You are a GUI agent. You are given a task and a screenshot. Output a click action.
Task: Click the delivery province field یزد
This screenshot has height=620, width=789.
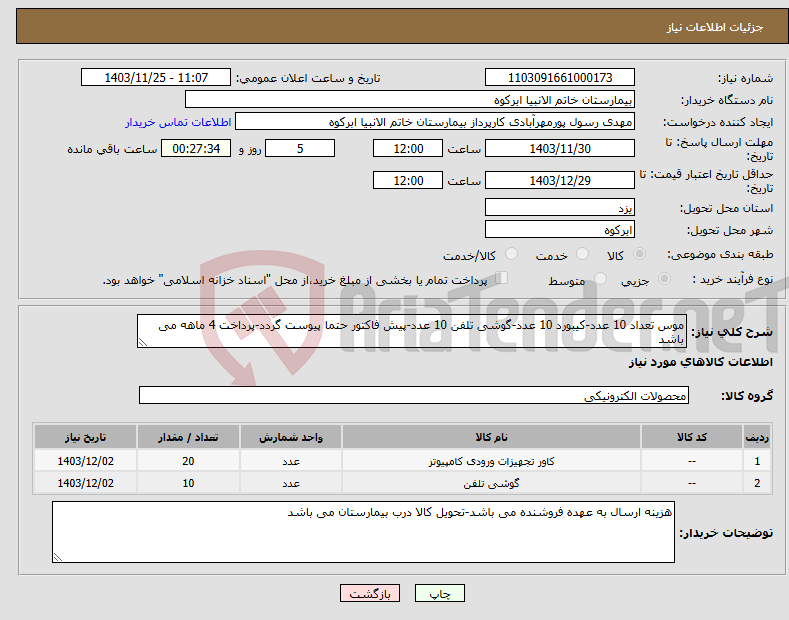click(x=560, y=207)
